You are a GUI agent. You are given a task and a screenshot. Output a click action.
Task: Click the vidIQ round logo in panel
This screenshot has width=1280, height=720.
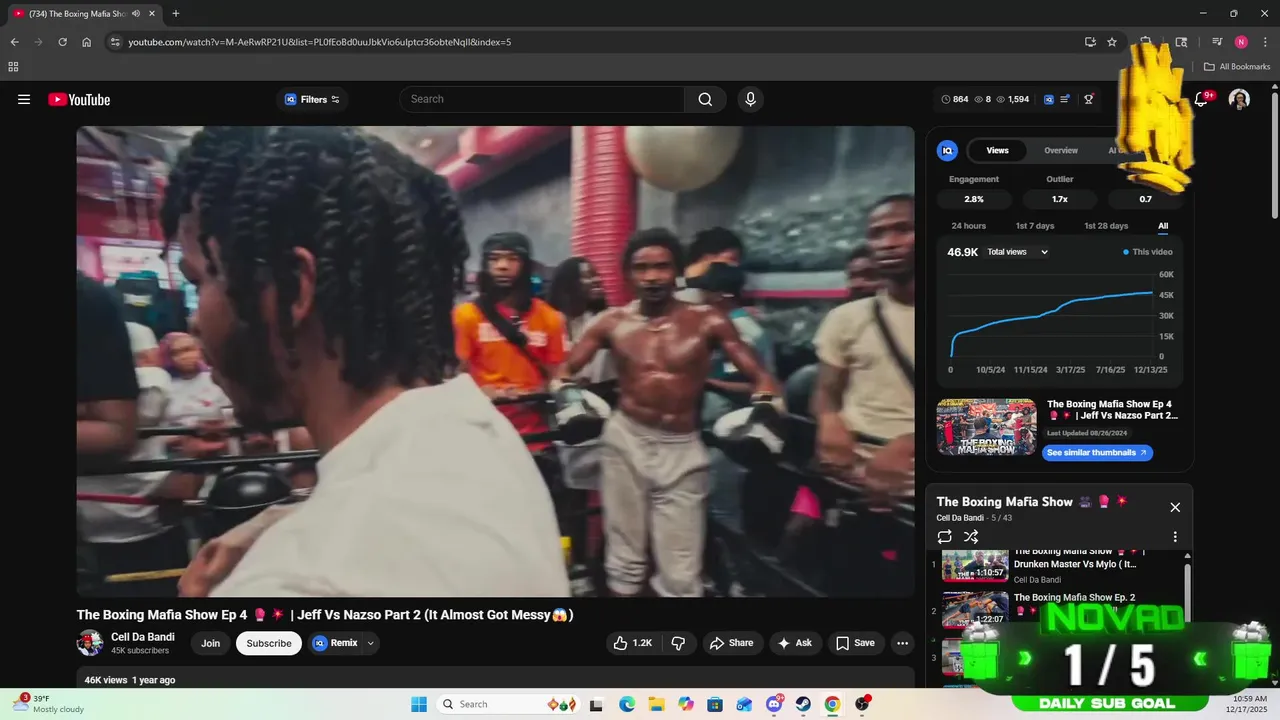click(947, 150)
